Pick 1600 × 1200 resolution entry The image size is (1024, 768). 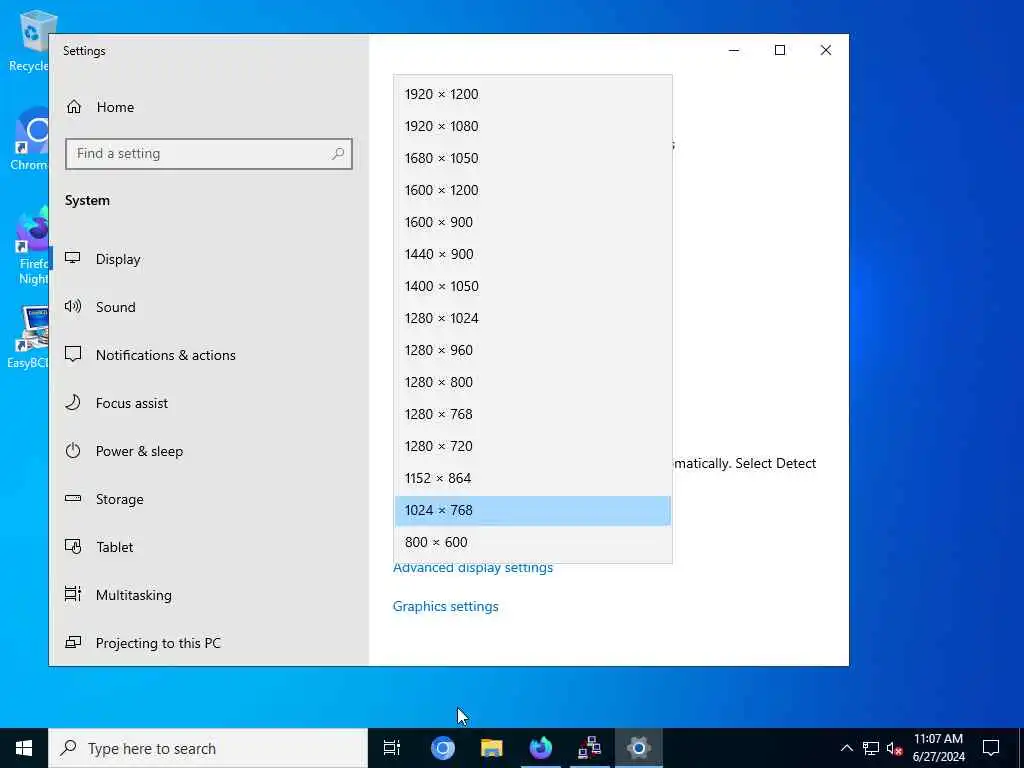pyautogui.click(x=532, y=190)
